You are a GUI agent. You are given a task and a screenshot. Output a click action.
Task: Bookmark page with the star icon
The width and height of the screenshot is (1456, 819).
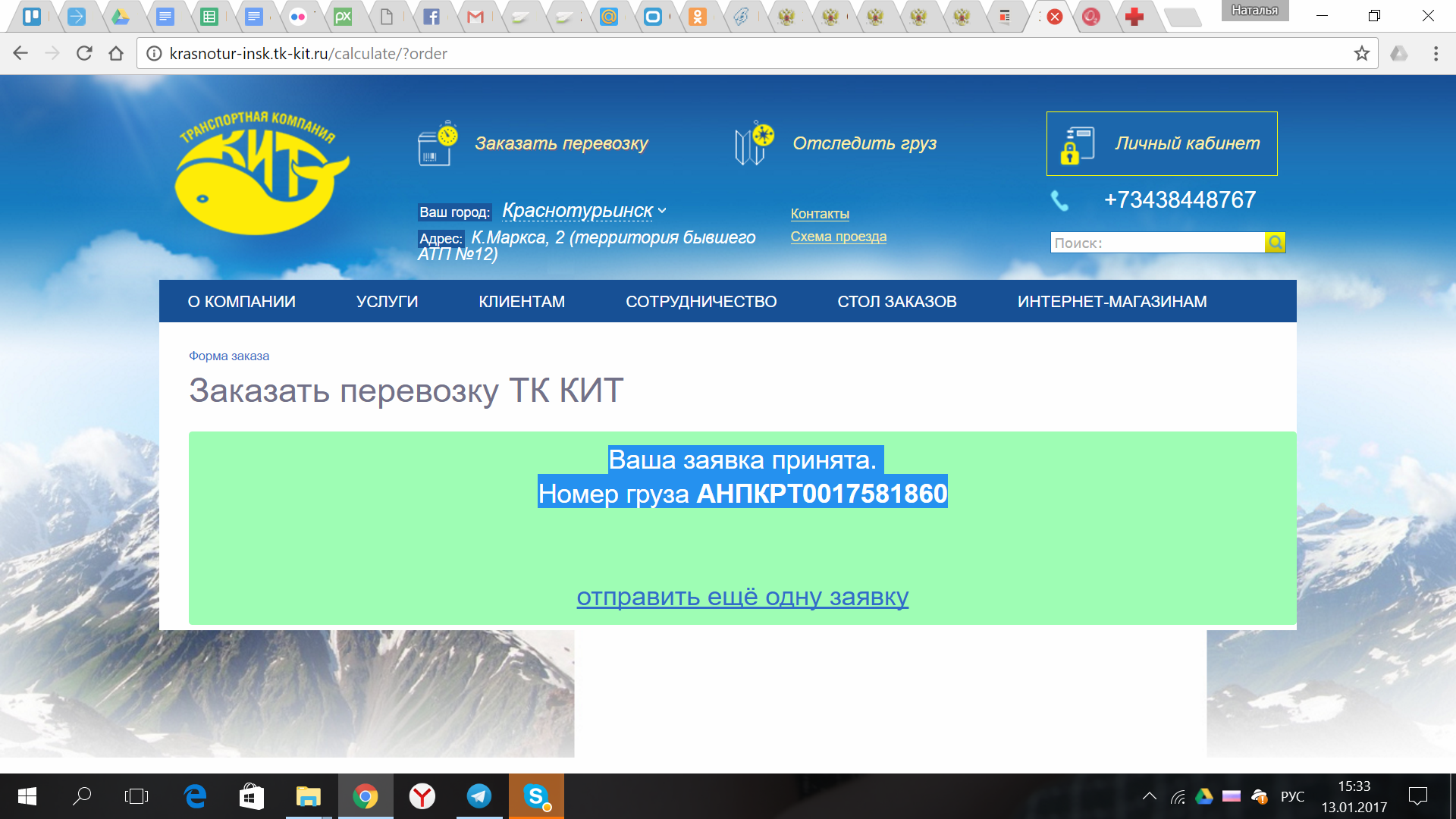(x=1362, y=54)
